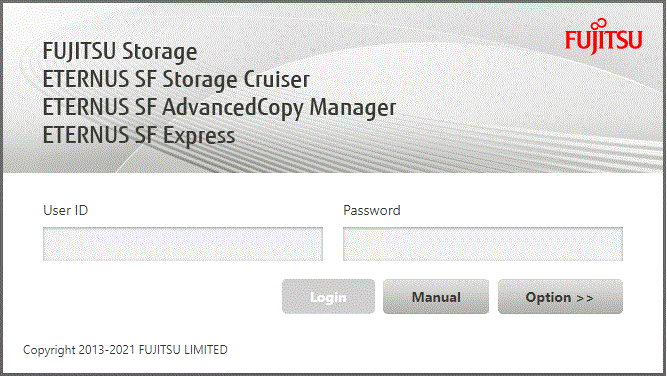Click the User ID label

pyautogui.click(x=66, y=210)
